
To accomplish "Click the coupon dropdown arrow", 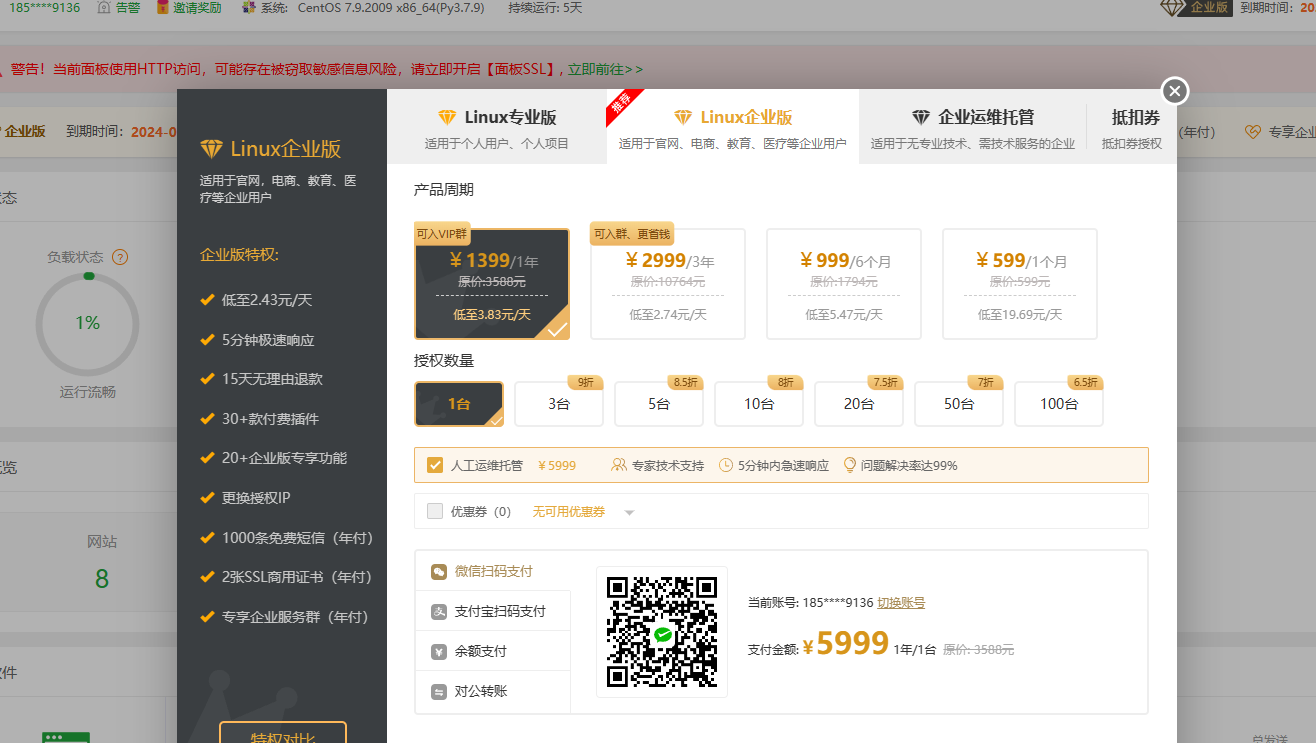I will coord(629,513).
